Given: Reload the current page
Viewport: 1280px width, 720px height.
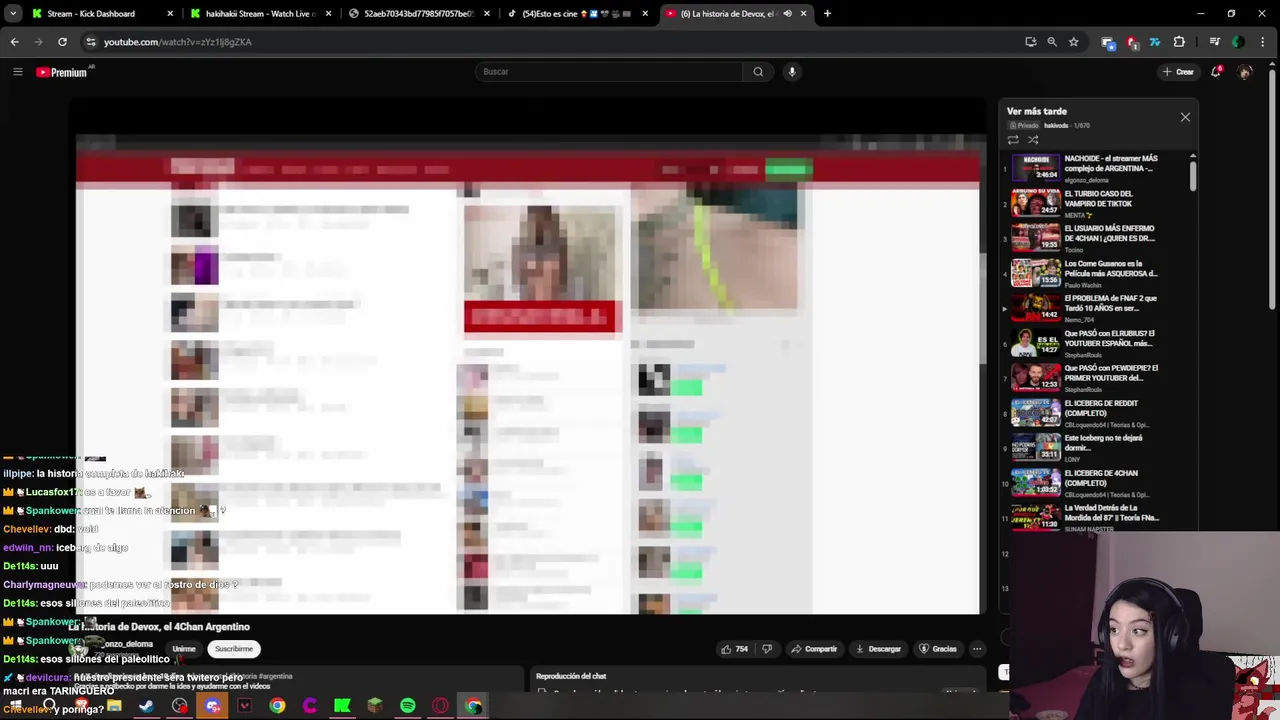Looking at the screenshot, I should coord(62,42).
